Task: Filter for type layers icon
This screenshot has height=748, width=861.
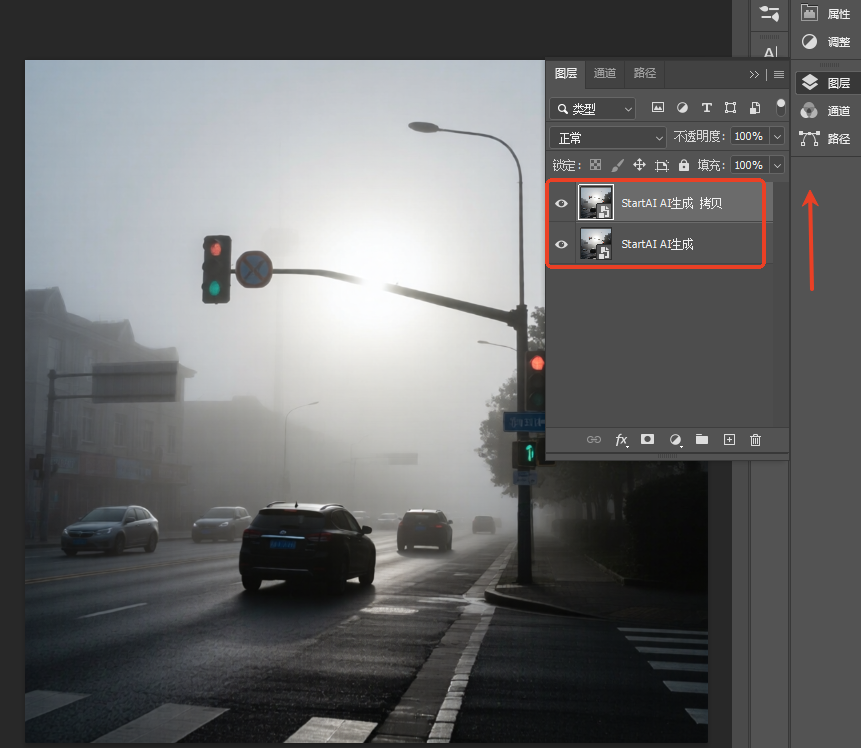Action: (707, 108)
